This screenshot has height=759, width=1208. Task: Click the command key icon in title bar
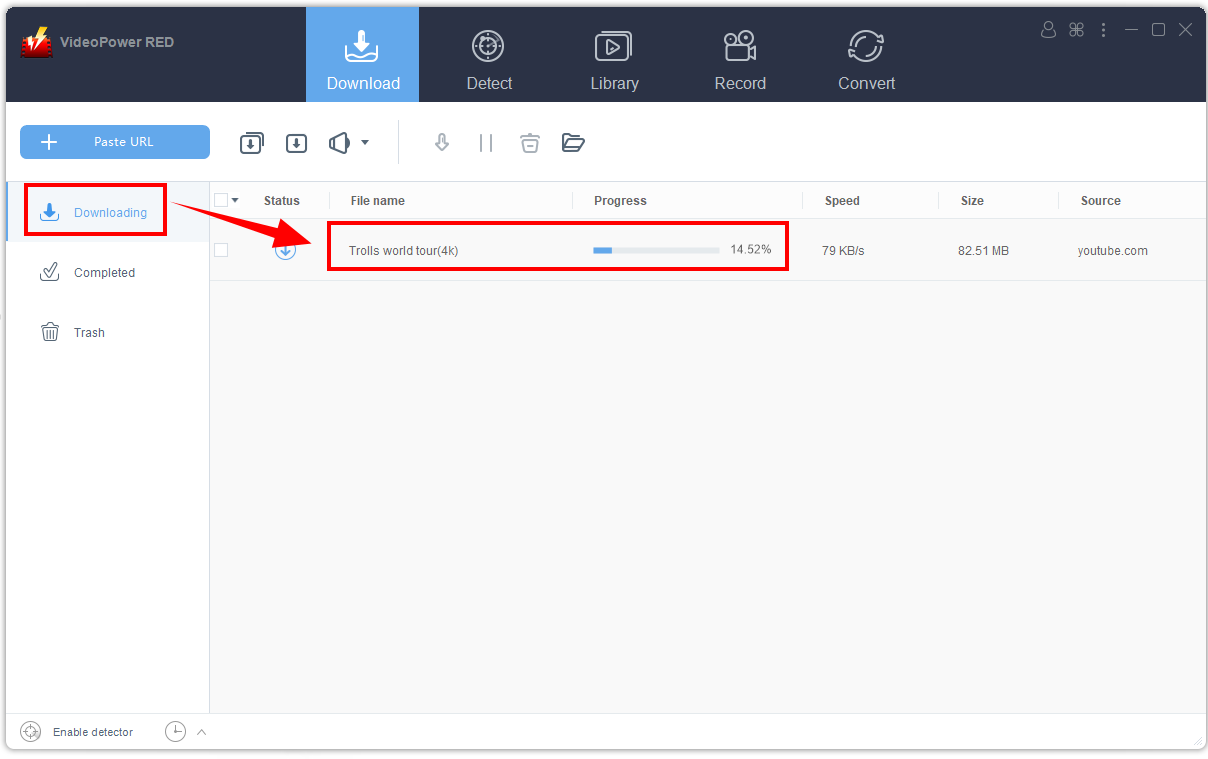click(1076, 30)
